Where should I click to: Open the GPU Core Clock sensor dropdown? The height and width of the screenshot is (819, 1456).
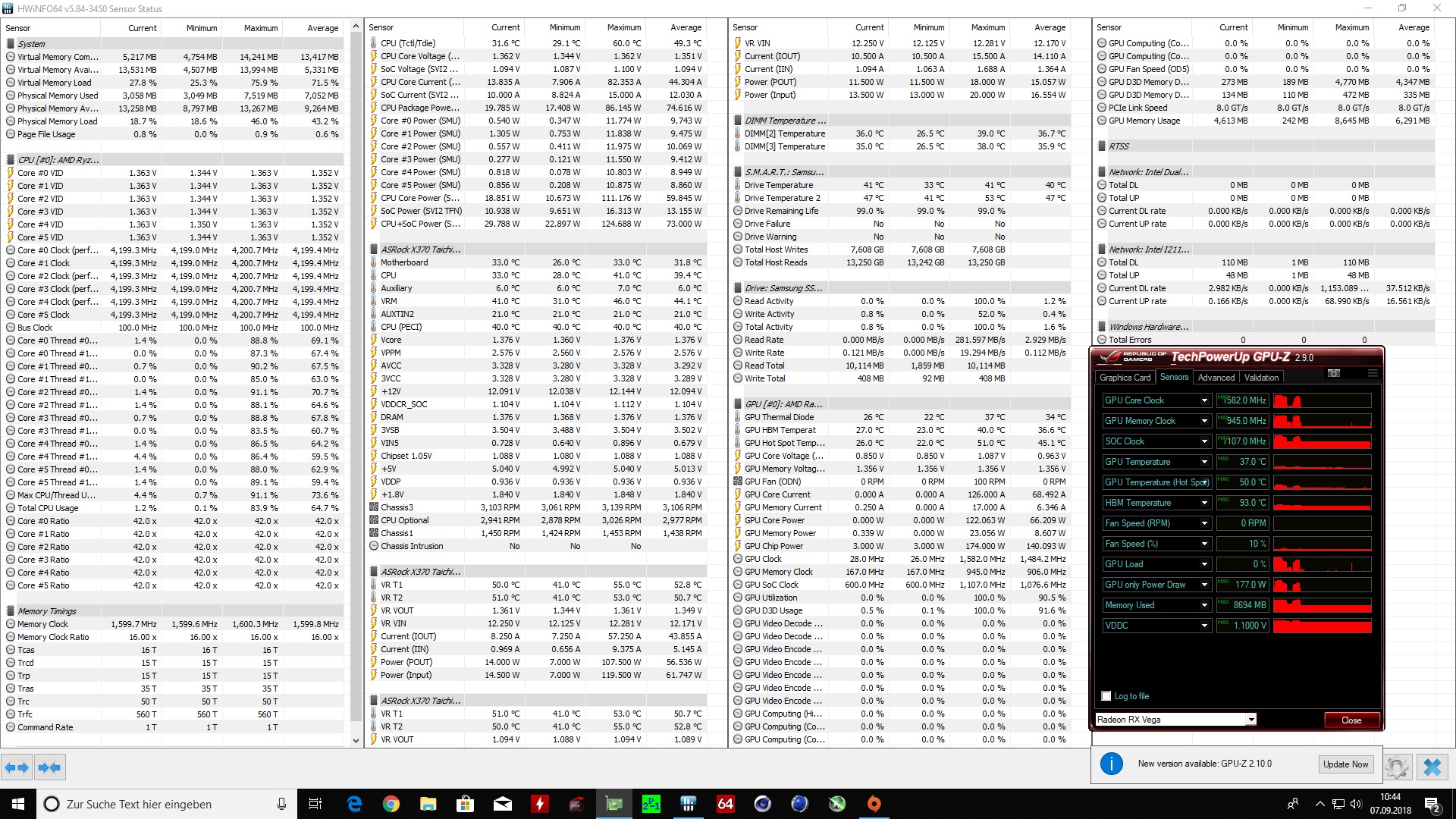(1204, 400)
